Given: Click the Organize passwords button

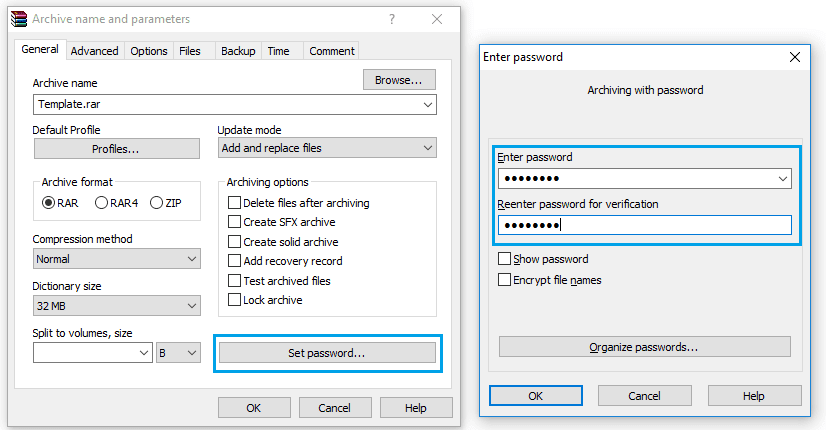Looking at the screenshot, I should [645, 347].
